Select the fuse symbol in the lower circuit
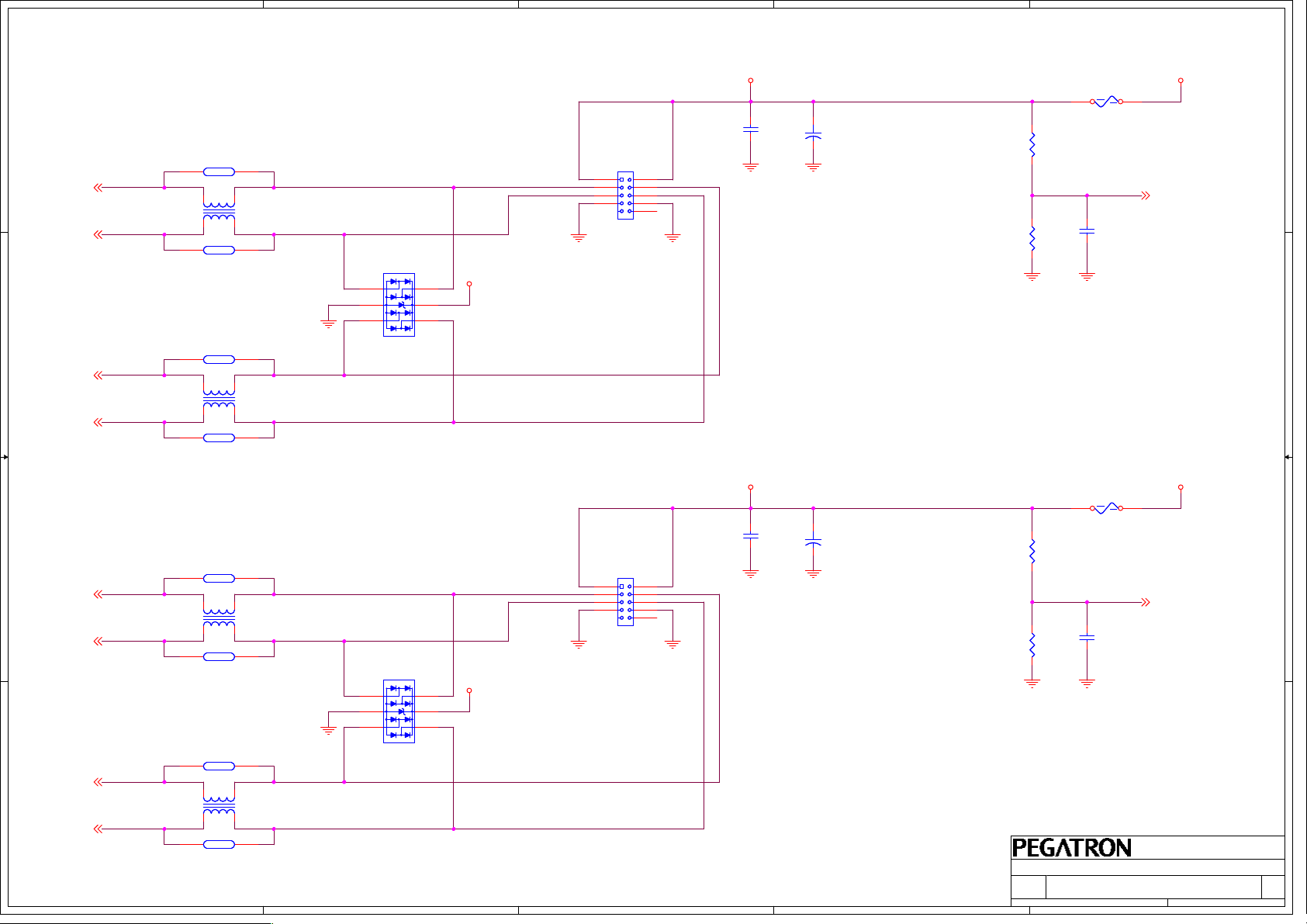Image resolution: width=1307 pixels, height=924 pixels. point(1106,508)
